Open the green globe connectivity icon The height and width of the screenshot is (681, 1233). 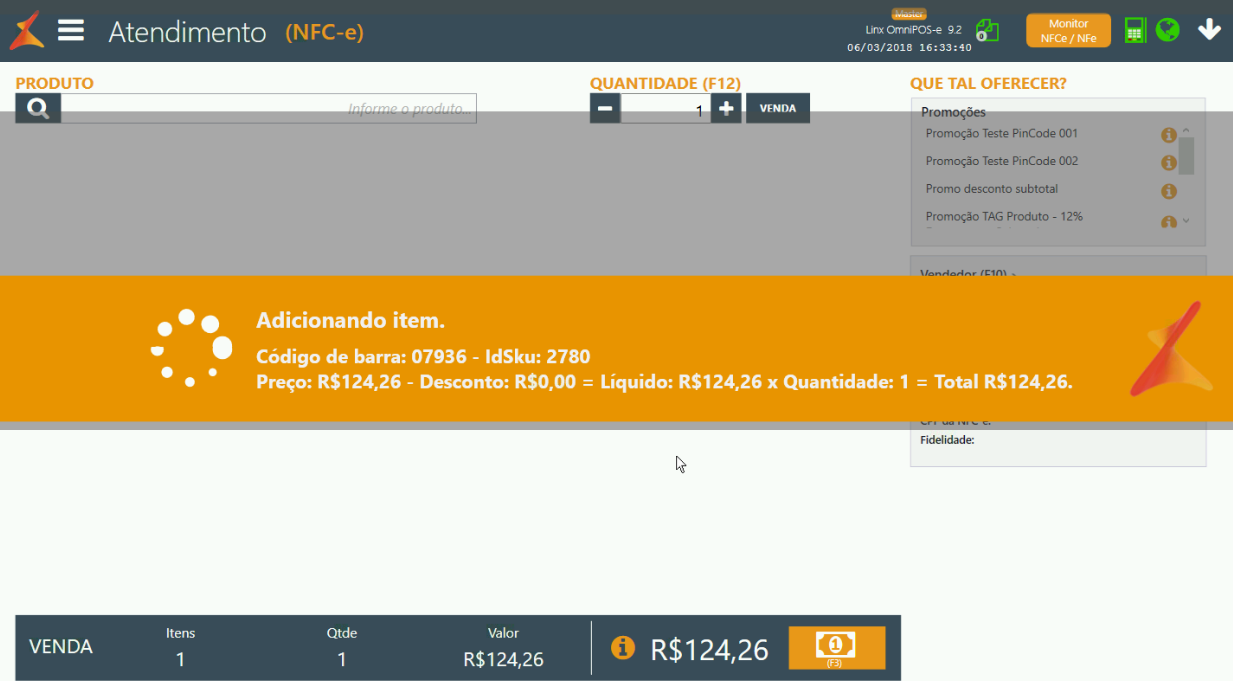pos(1168,30)
